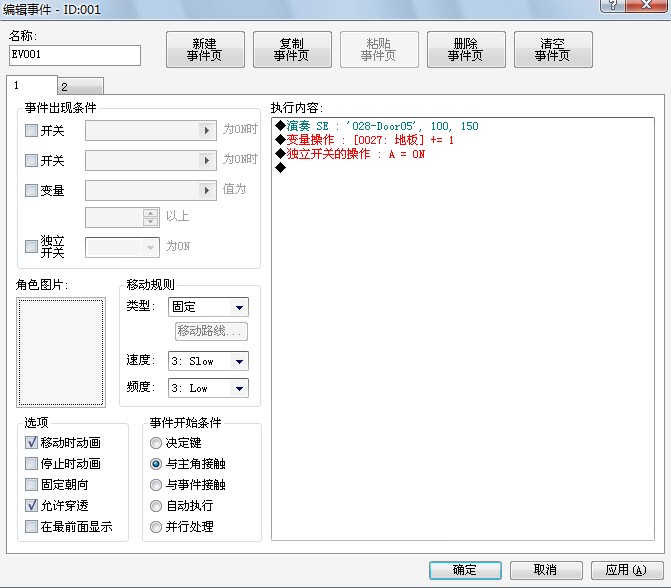The height and width of the screenshot is (588, 671).
Task: Click the 新建事件页 button
Action: coord(205,50)
